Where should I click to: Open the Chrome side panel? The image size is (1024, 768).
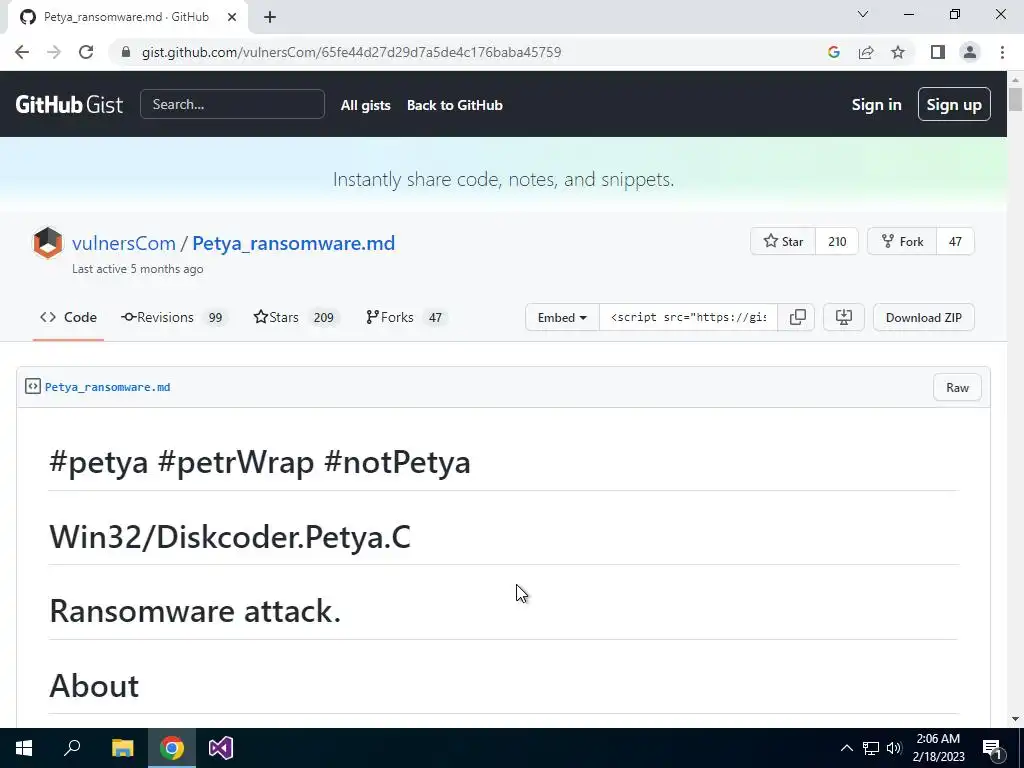click(937, 52)
